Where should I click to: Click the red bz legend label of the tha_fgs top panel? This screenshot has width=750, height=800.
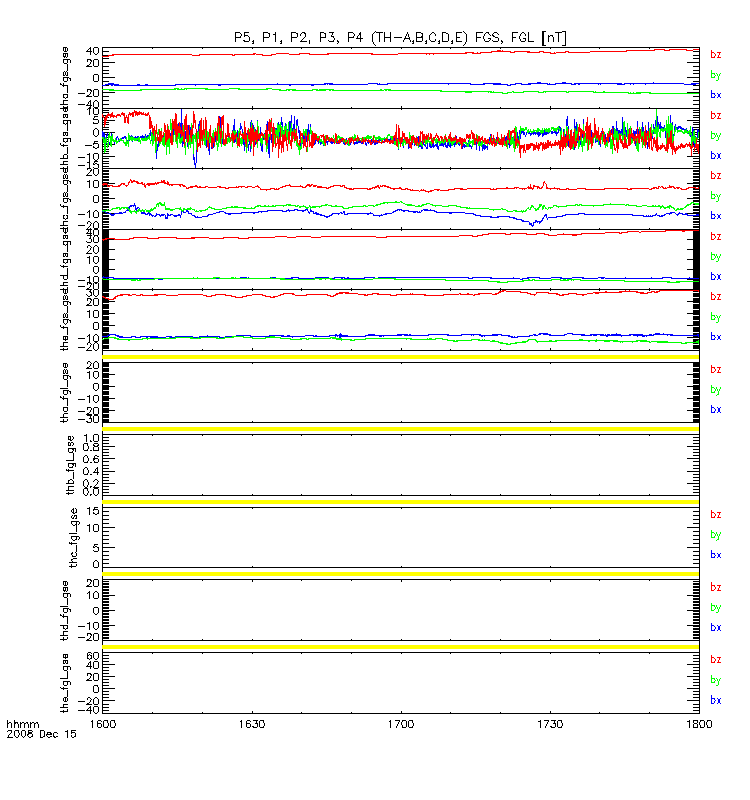click(715, 54)
